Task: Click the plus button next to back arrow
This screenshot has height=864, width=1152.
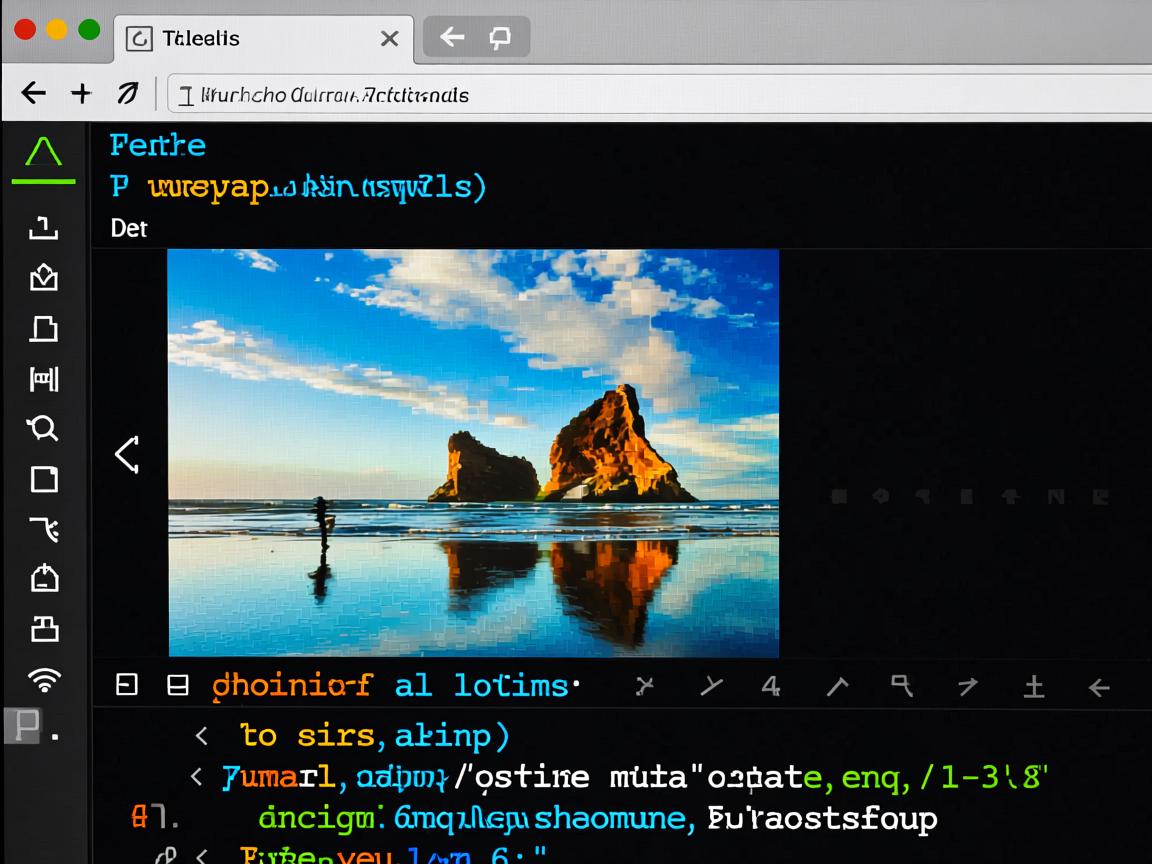Action: coord(81,94)
